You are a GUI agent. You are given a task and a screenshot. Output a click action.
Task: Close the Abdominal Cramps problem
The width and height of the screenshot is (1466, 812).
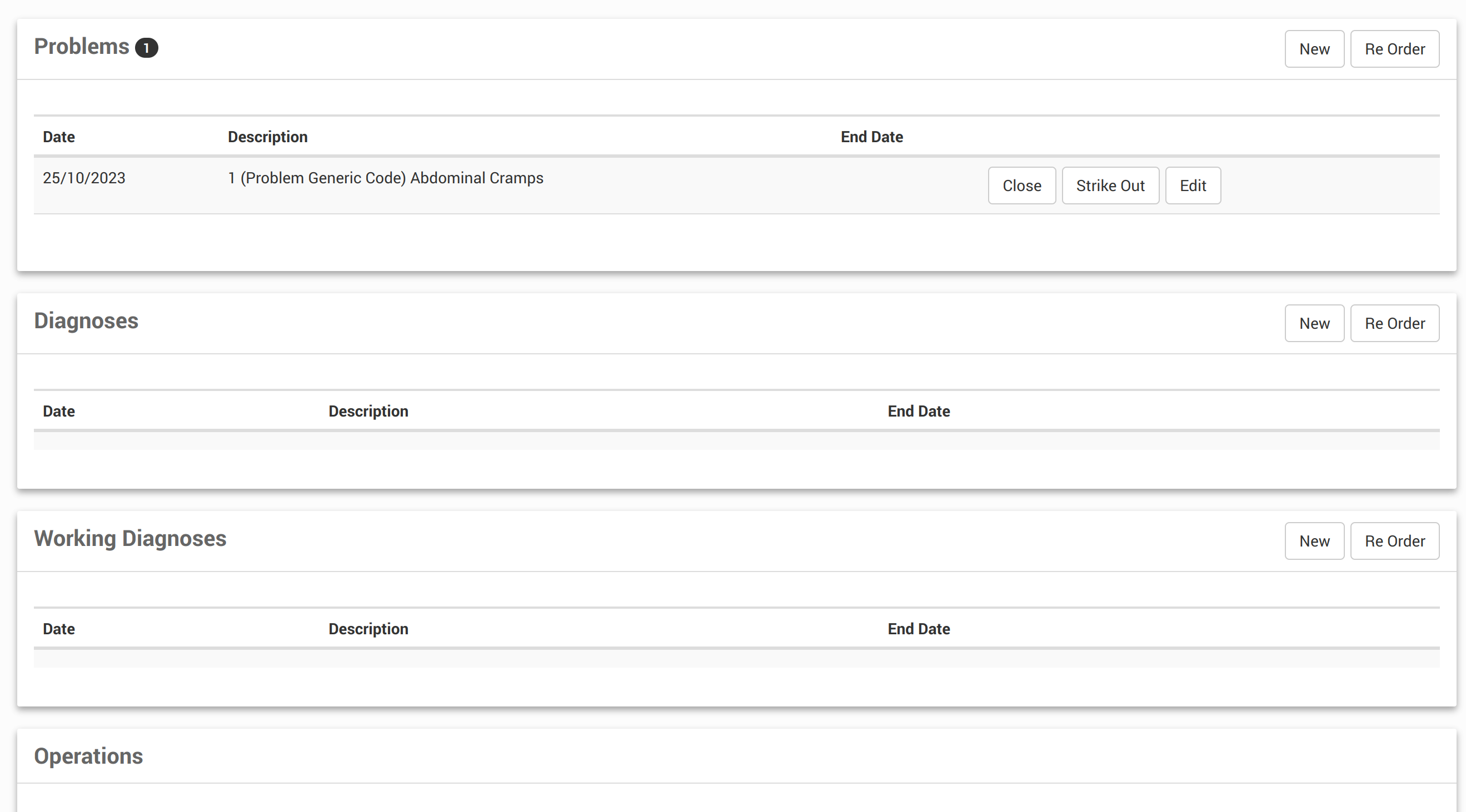click(x=1021, y=186)
